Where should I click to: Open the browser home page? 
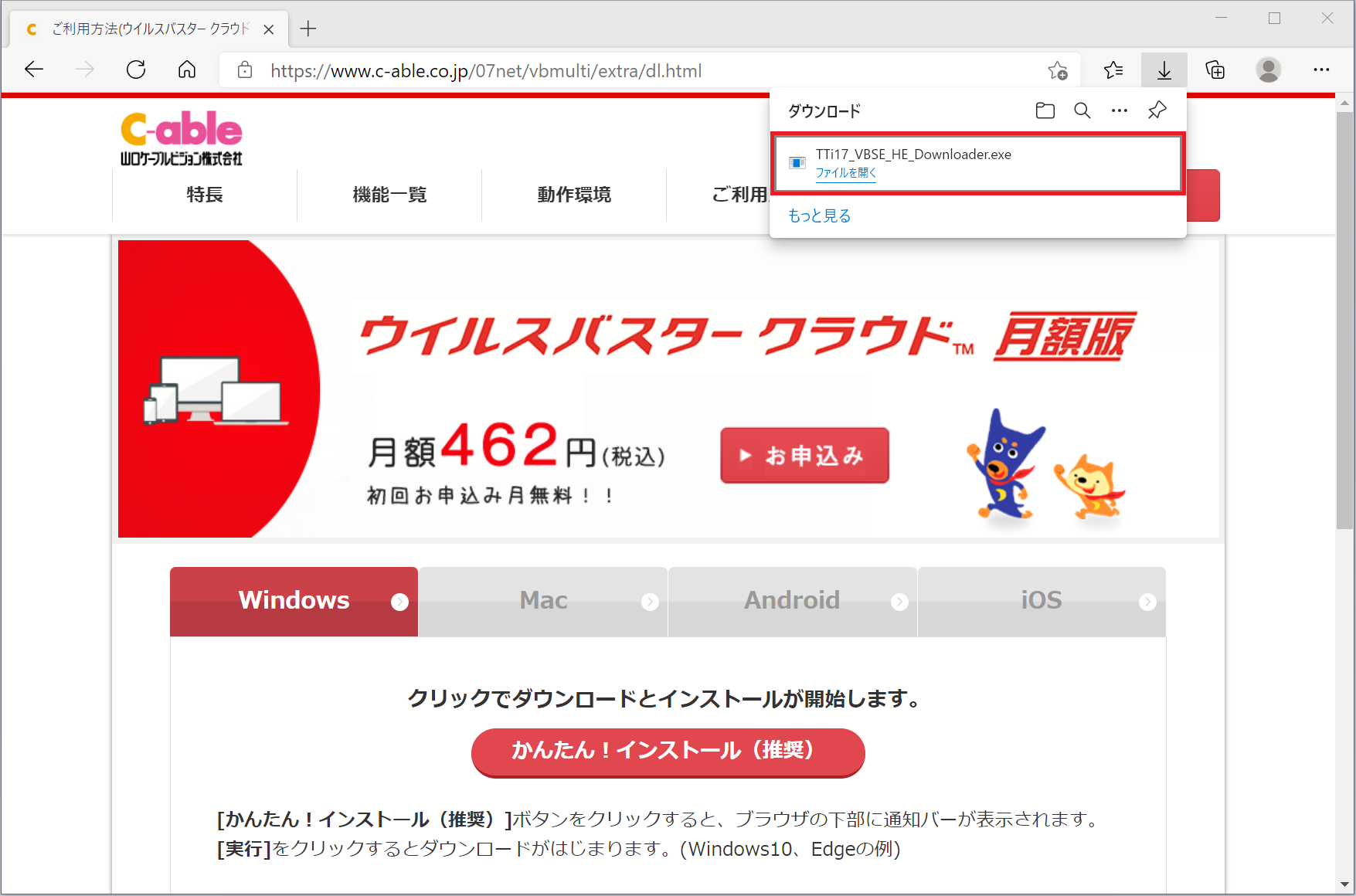point(187,70)
